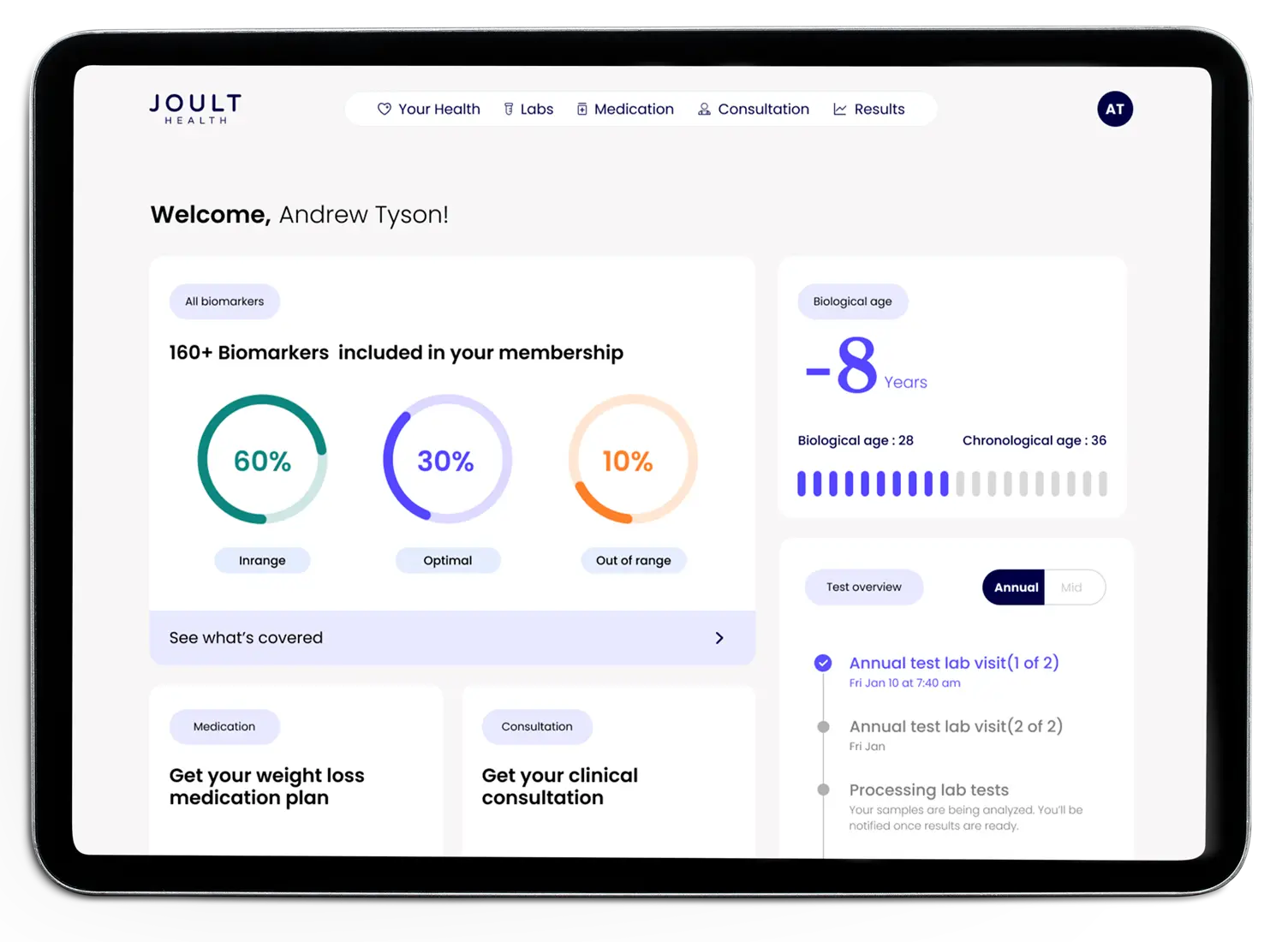1288x942 pixels.
Task: Click the biological age segmented bar
Action: point(952,484)
